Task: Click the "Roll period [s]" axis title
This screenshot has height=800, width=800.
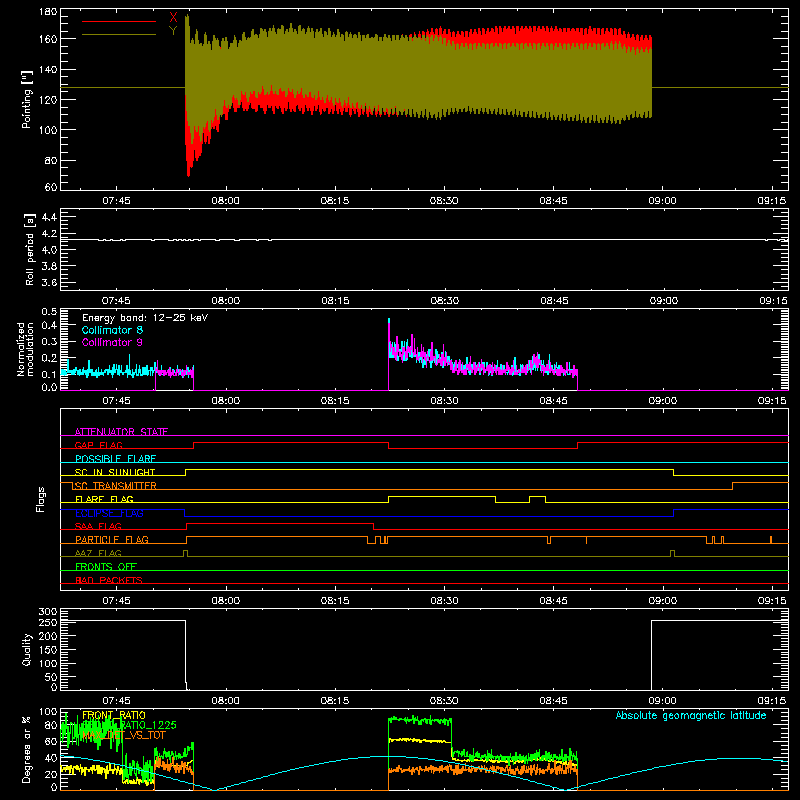Action: [x=29, y=249]
